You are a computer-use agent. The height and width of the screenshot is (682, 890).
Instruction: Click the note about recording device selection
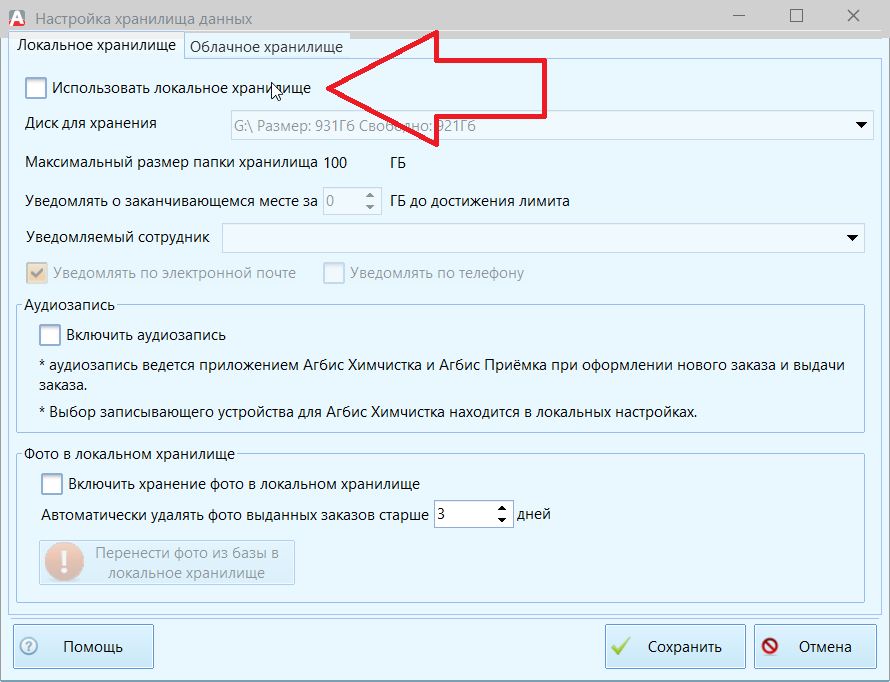368,412
